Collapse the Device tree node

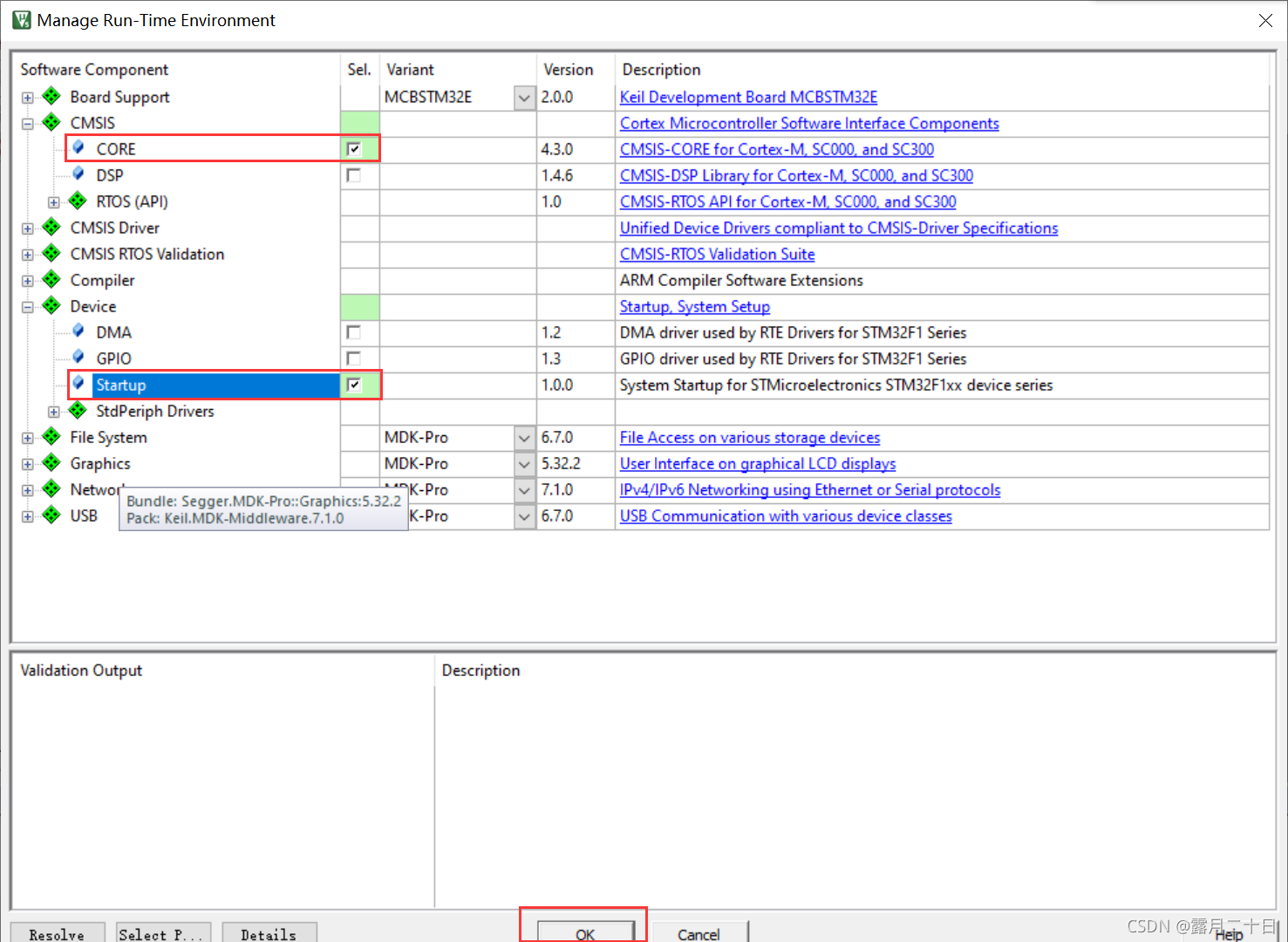pos(28,307)
